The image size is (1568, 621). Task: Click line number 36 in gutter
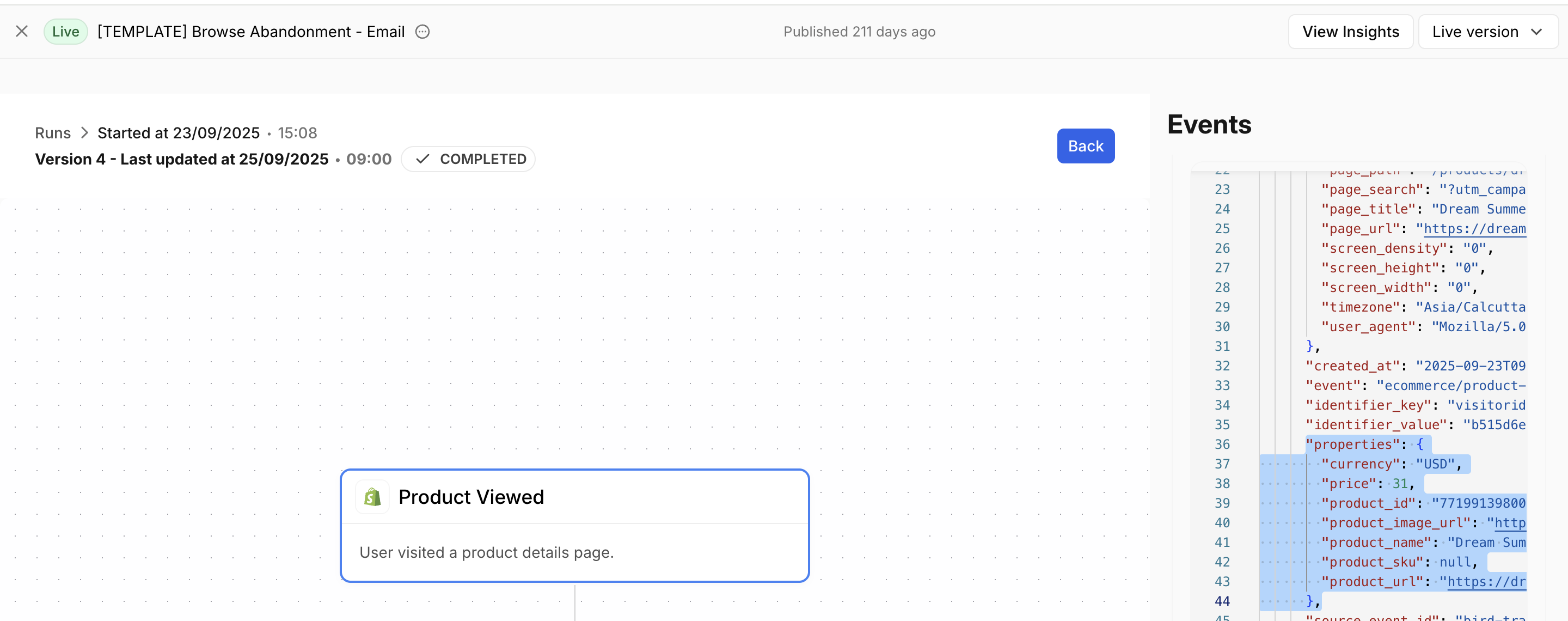[x=1222, y=445]
